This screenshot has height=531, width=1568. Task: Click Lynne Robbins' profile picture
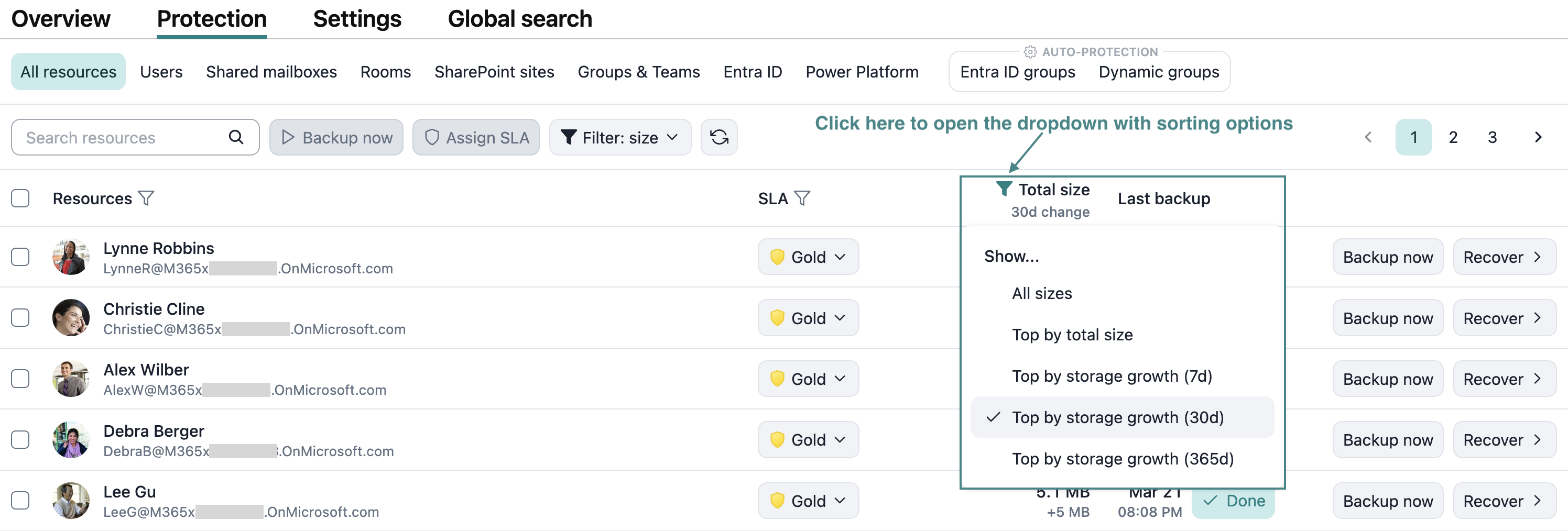(x=71, y=257)
